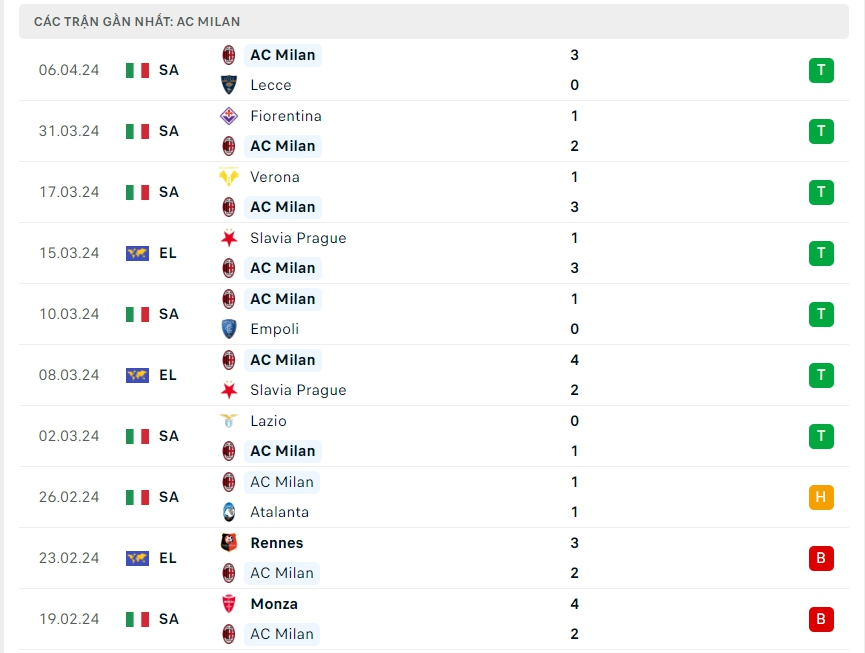Click the 23.02.24 match date

pos(69,558)
